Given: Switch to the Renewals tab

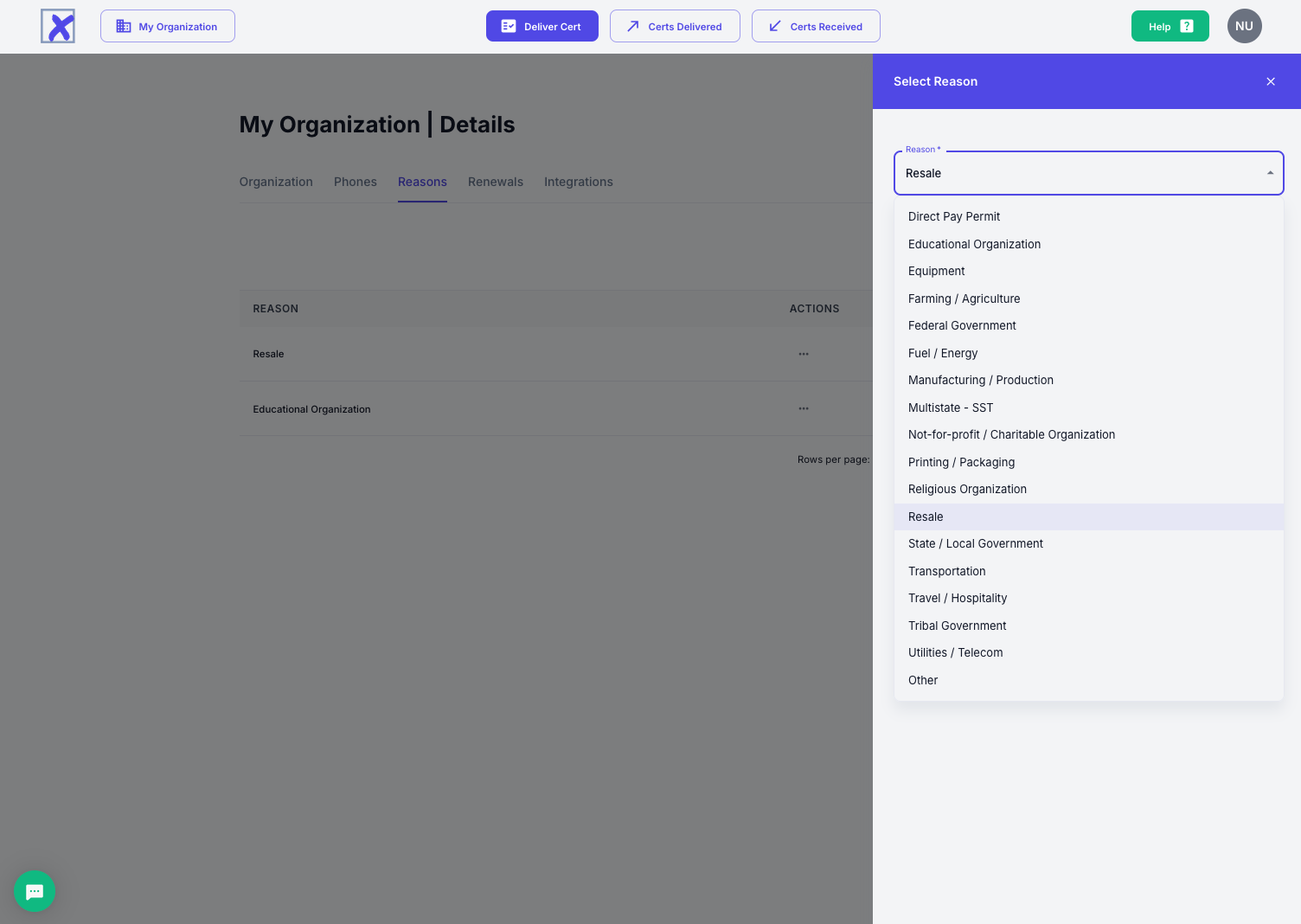Looking at the screenshot, I should coord(496,182).
